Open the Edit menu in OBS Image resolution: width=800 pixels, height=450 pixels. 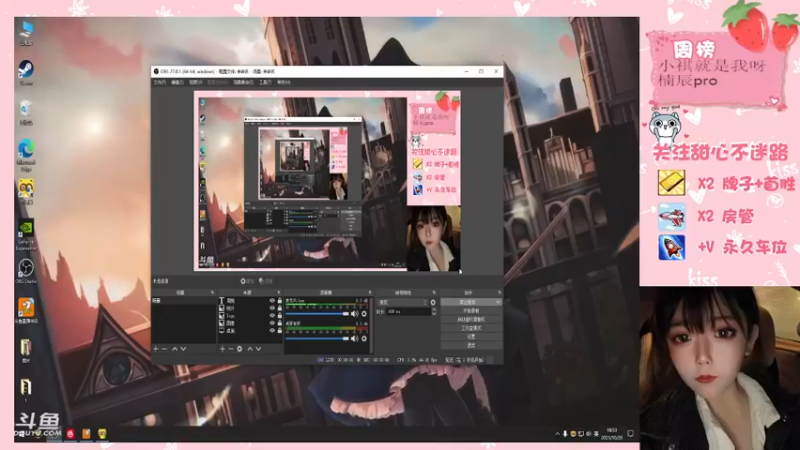177,82
